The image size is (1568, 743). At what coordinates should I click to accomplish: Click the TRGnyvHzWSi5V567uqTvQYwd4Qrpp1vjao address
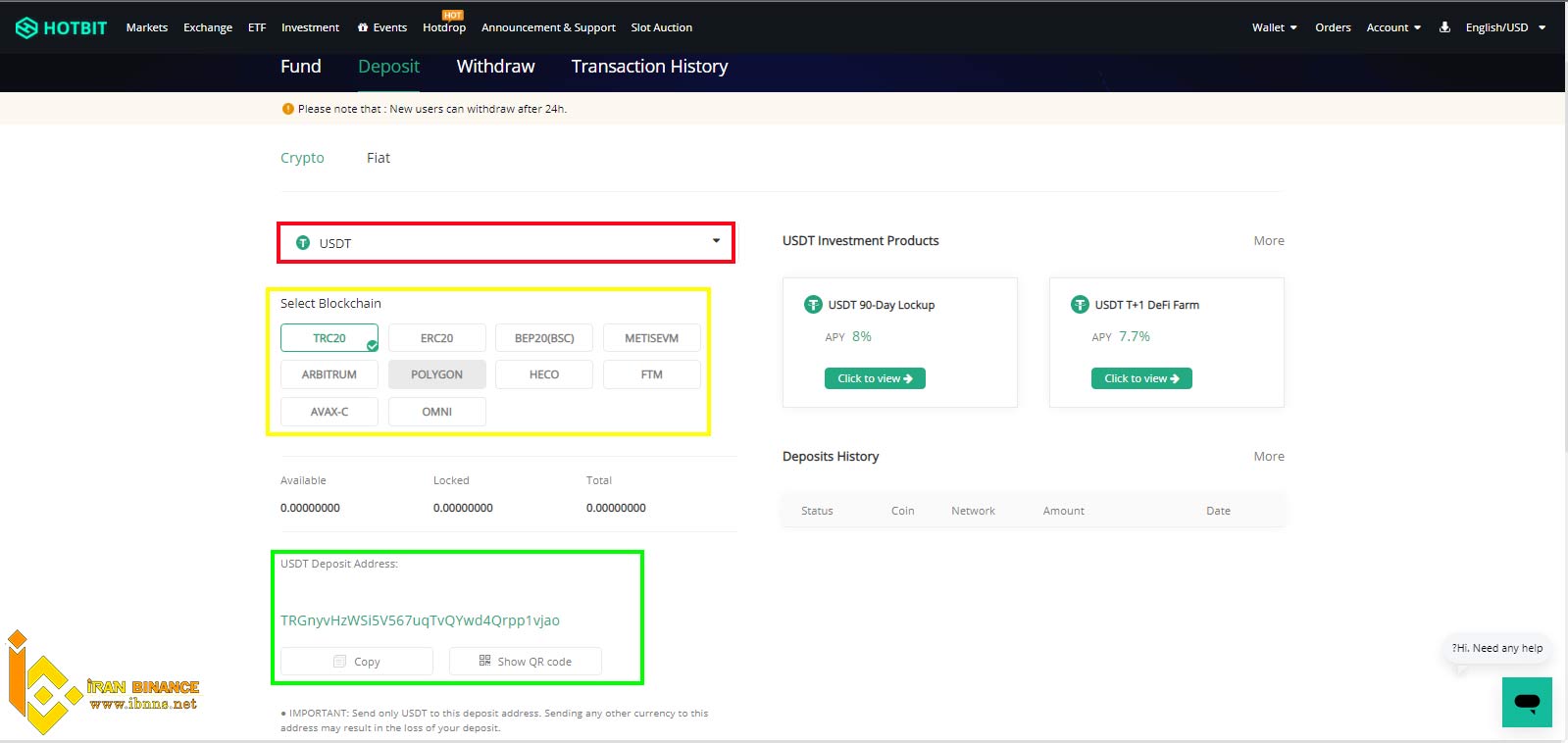coord(420,620)
